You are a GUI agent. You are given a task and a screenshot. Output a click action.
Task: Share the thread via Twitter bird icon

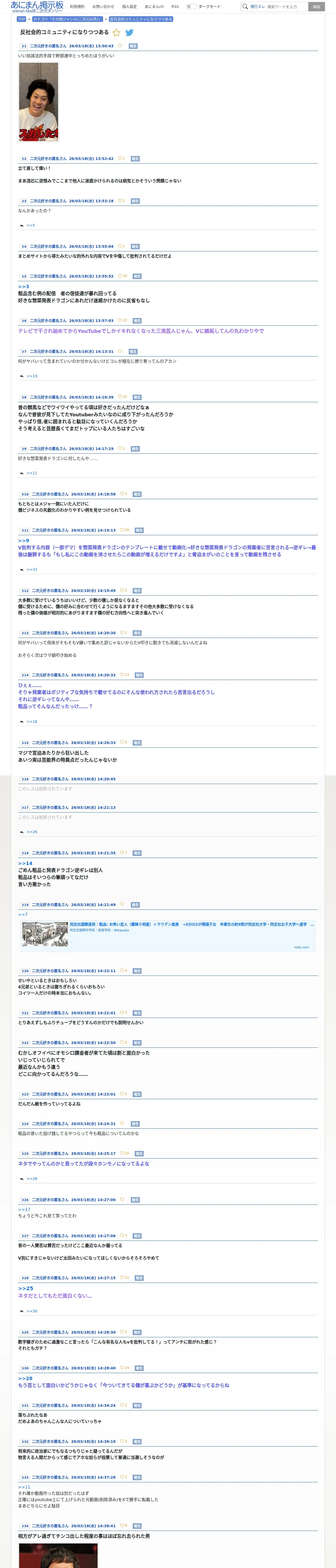(x=129, y=32)
